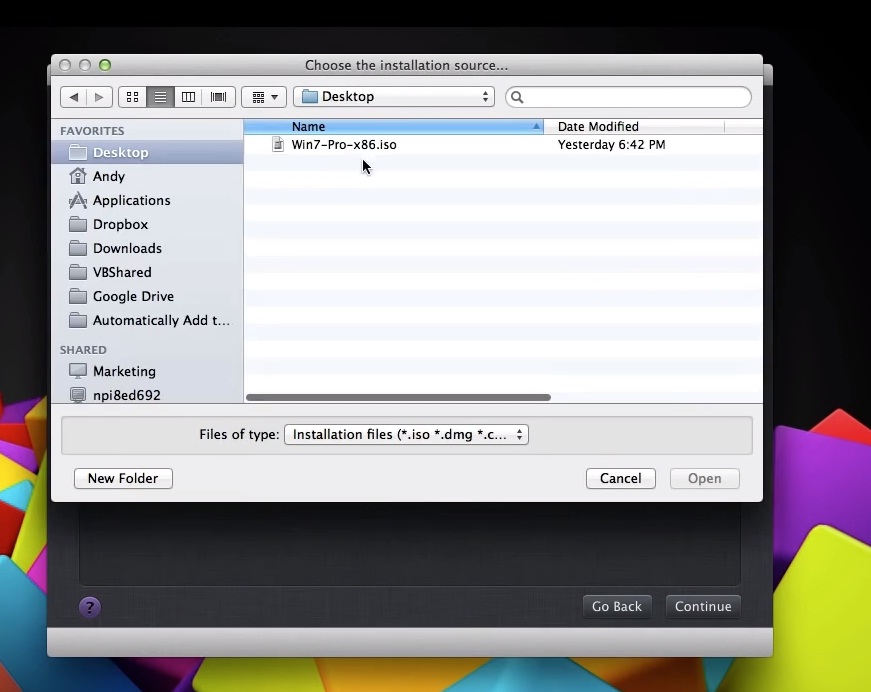Click the forward navigation arrow

click(x=99, y=97)
